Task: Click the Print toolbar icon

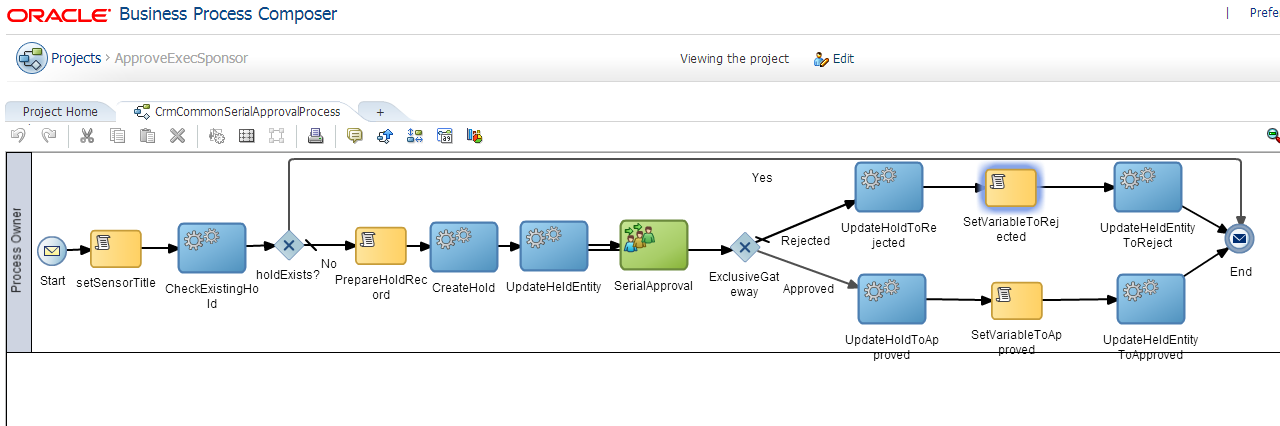Action: pyautogui.click(x=315, y=136)
